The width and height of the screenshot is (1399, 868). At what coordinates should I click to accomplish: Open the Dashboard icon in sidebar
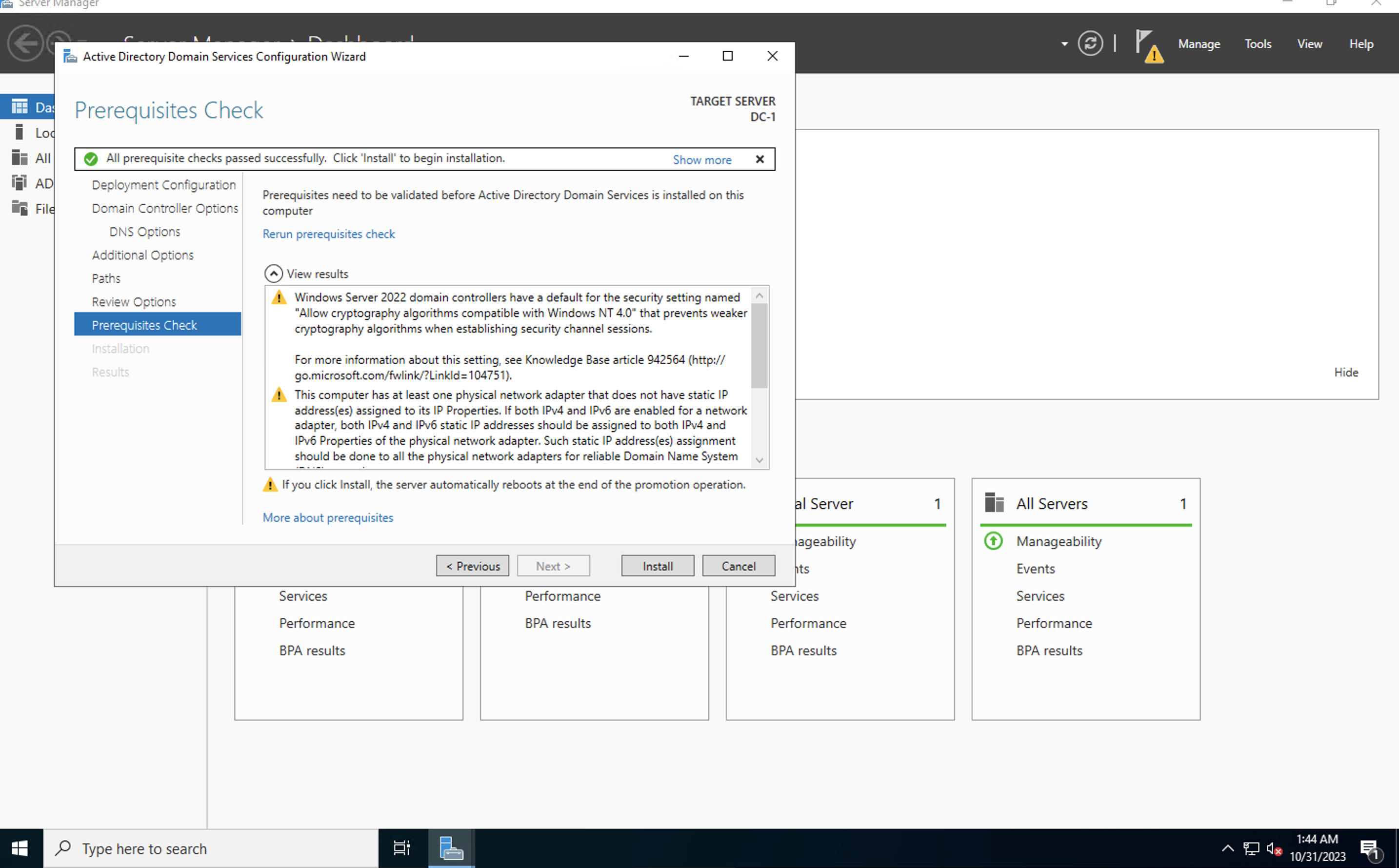click(20, 107)
